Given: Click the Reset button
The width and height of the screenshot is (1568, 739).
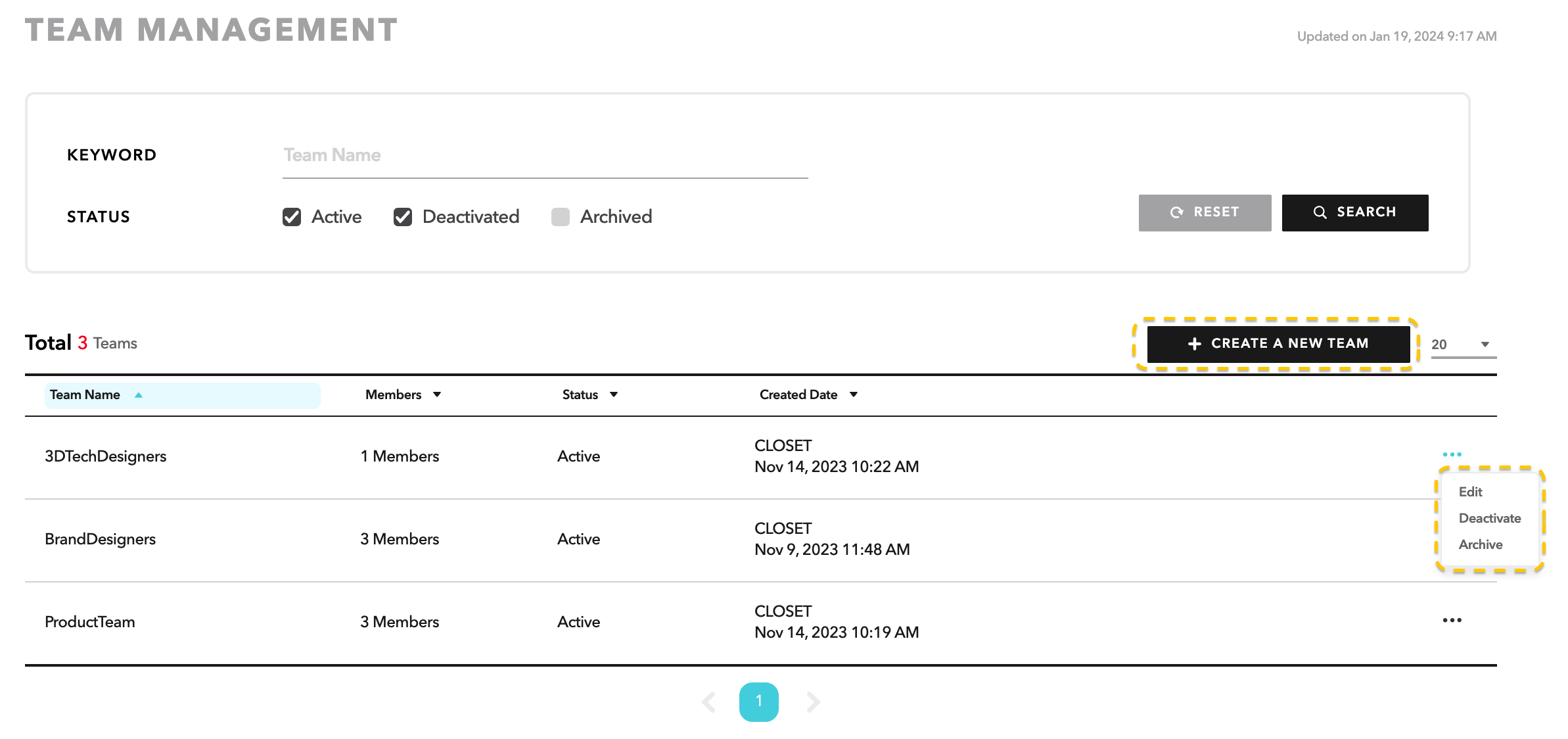Looking at the screenshot, I should point(1205,212).
